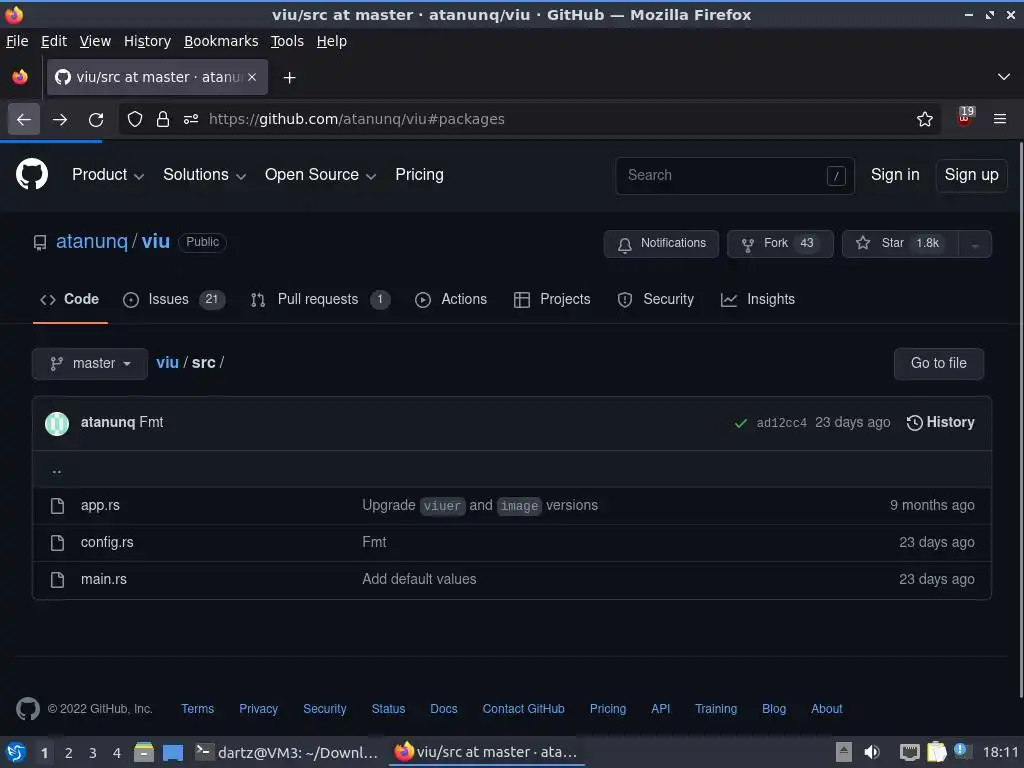Click the terminal dartz@VM3 taskbar entry
The image size is (1024, 768).
[x=287, y=752]
